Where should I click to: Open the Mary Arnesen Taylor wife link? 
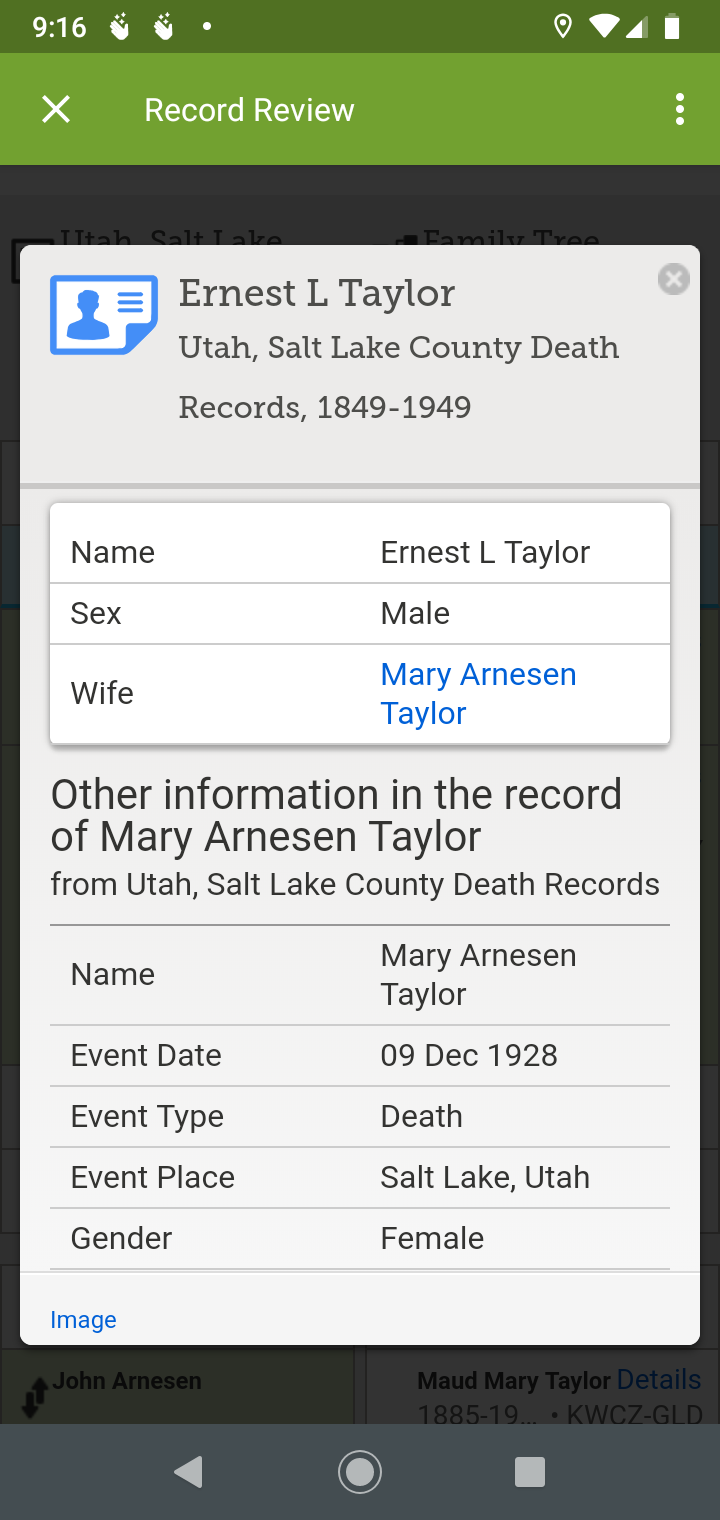(478, 693)
